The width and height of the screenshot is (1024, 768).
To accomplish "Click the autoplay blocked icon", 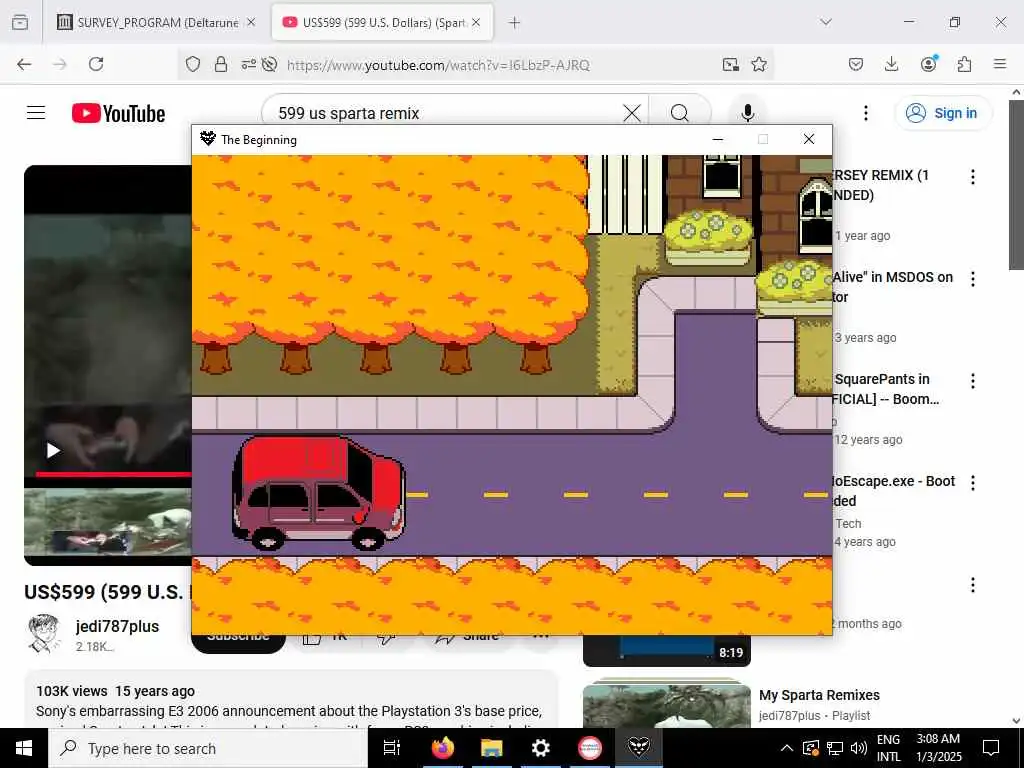I will [x=270, y=64].
